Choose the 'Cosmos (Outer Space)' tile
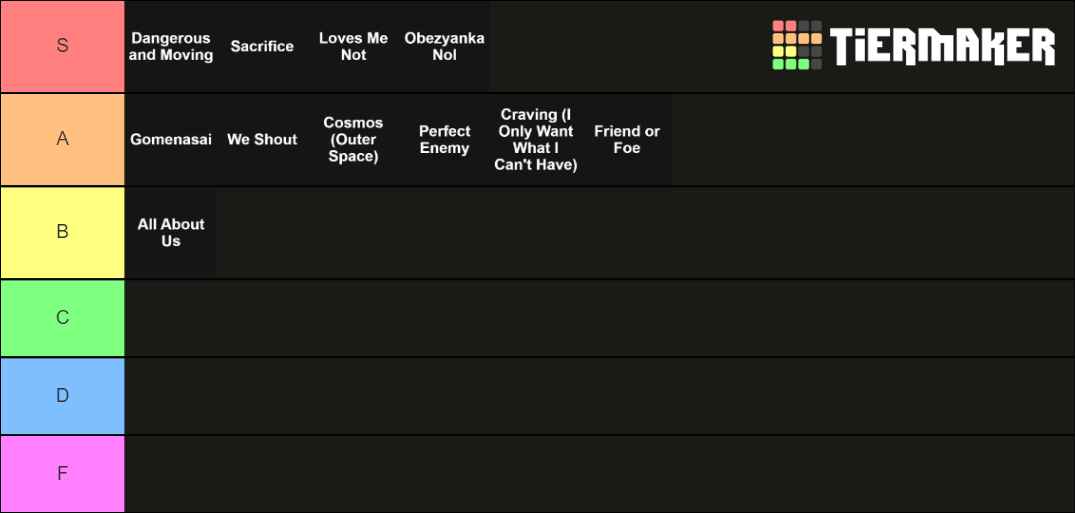 pyautogui.click(x=353, y=140)
